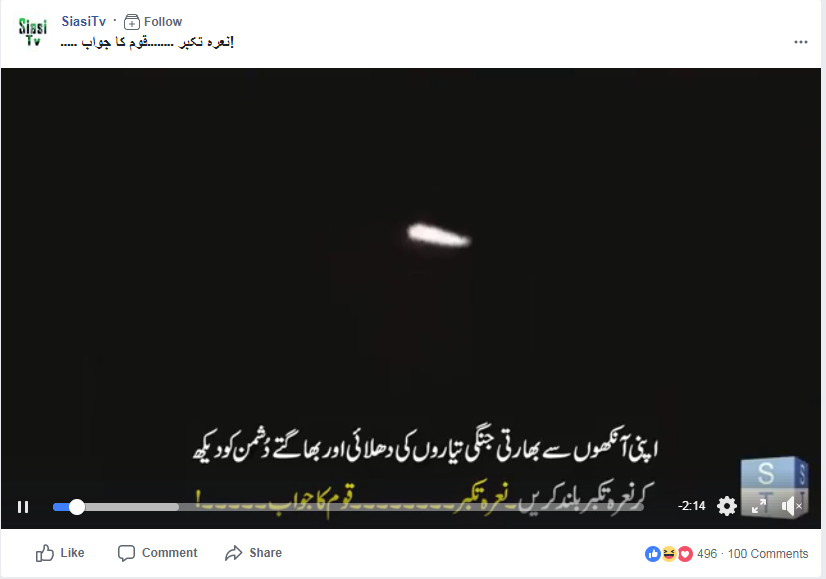Open post options three-dot menu
The height and width of the screenshot is (579, 826).
pyautogui.click(x=801, y=42)
